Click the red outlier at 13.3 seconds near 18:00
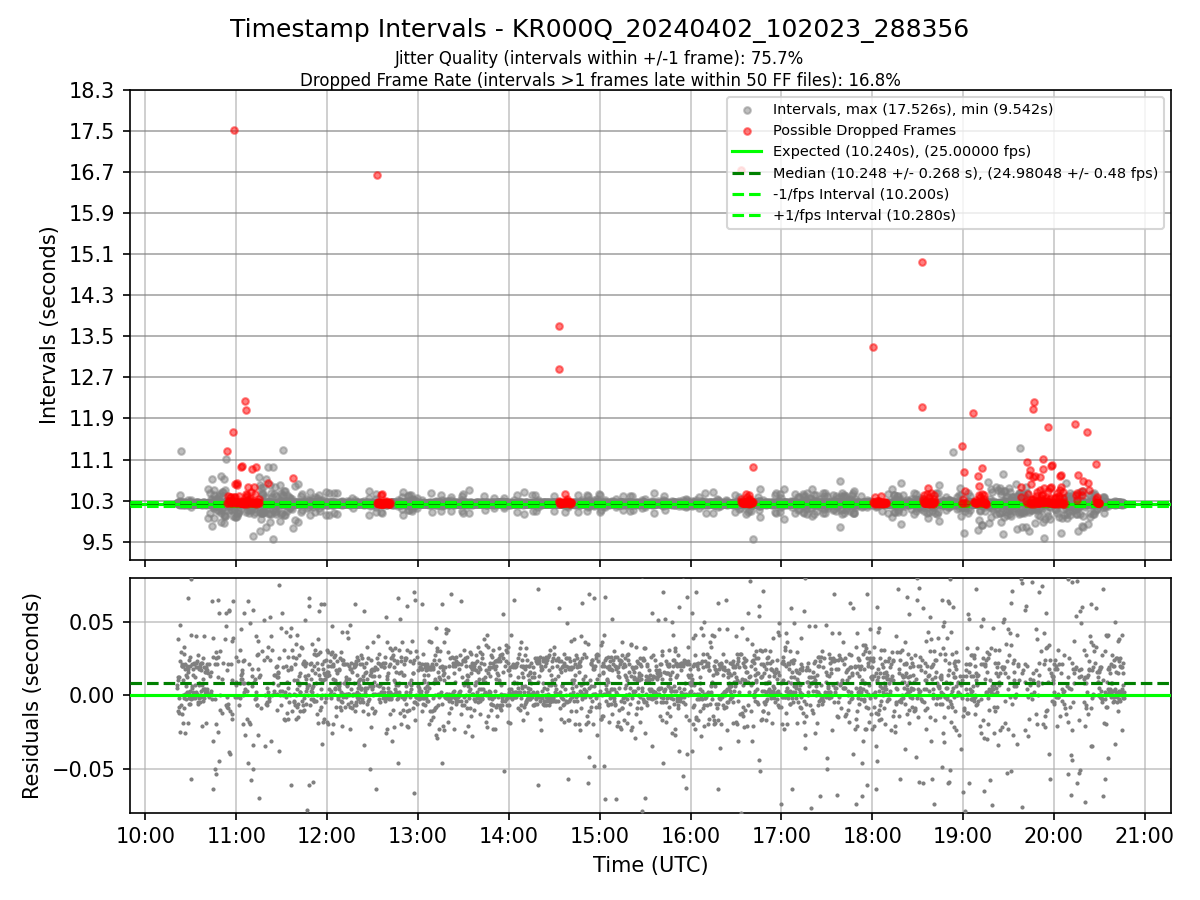Viewport: 1200px width, 900px height. 873,347
